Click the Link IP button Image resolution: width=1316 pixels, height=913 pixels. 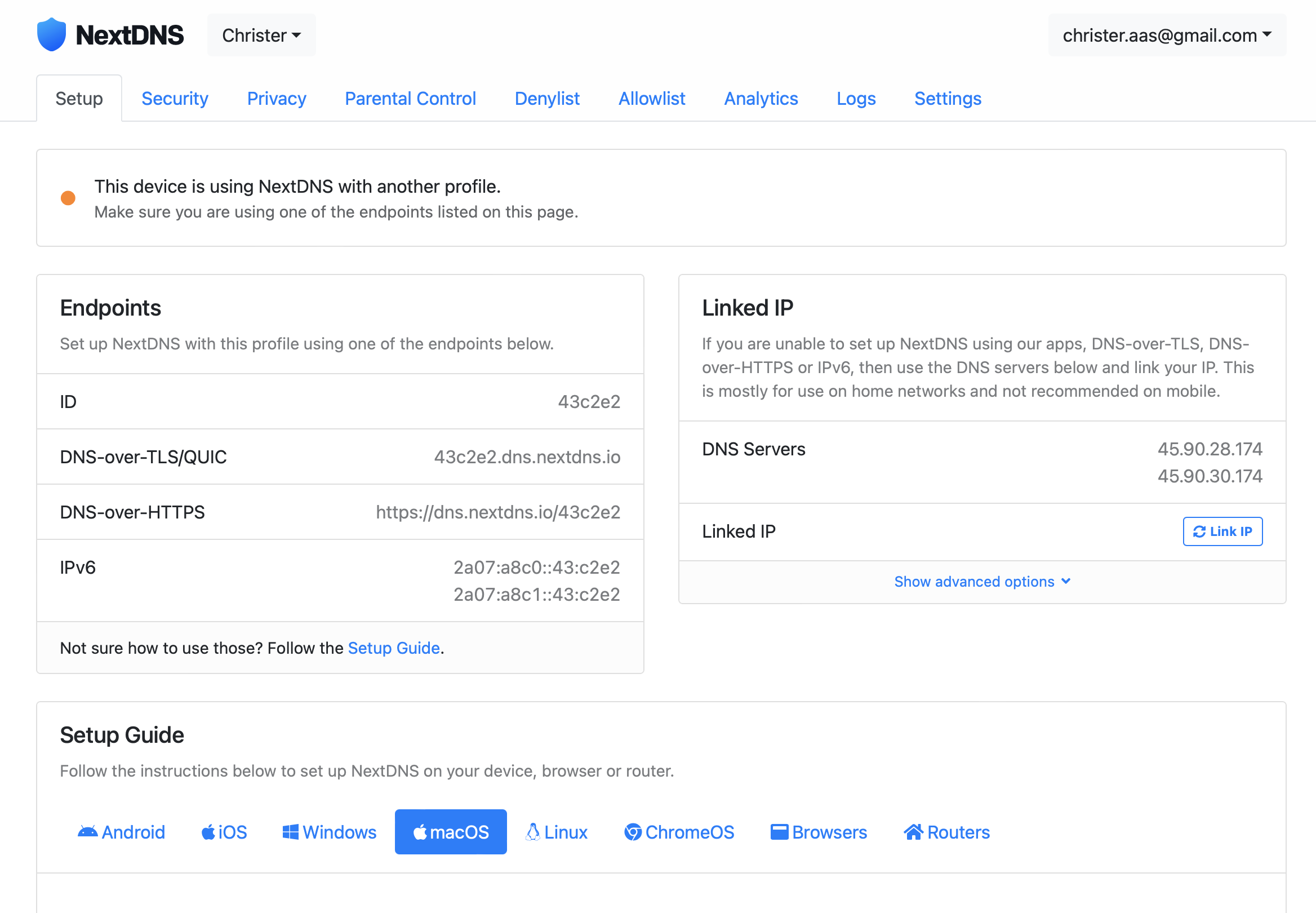(1222, 531)
